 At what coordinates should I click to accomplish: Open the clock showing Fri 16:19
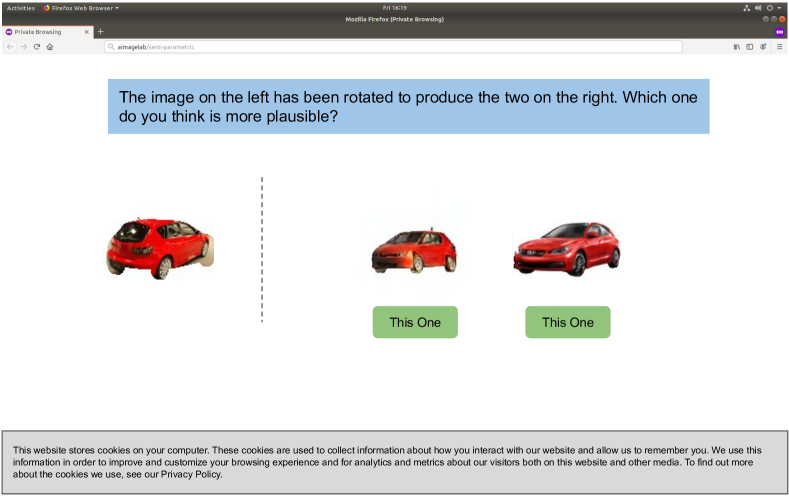(x=394, y=8)
